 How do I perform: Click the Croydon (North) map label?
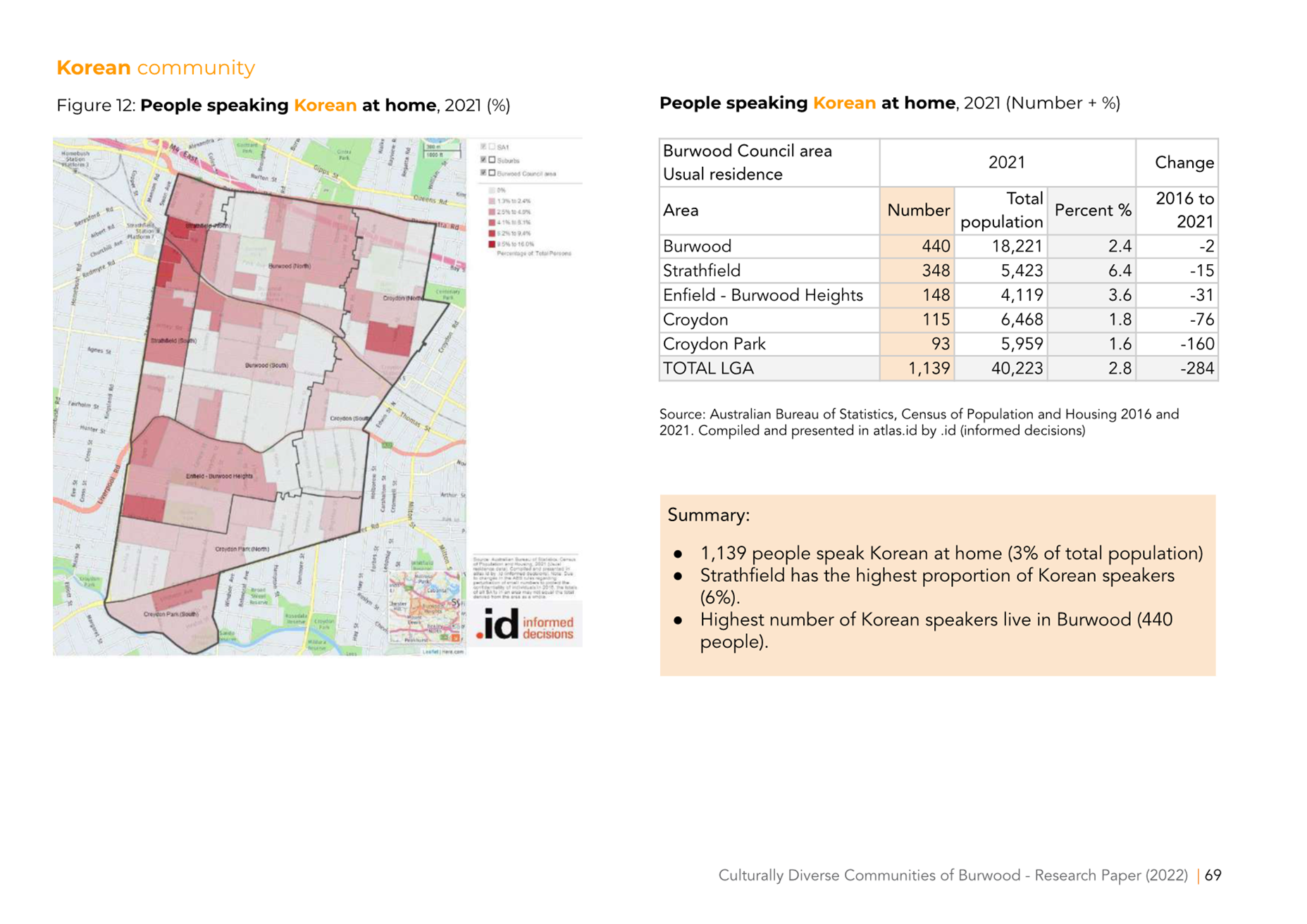(x=404, y=298)
